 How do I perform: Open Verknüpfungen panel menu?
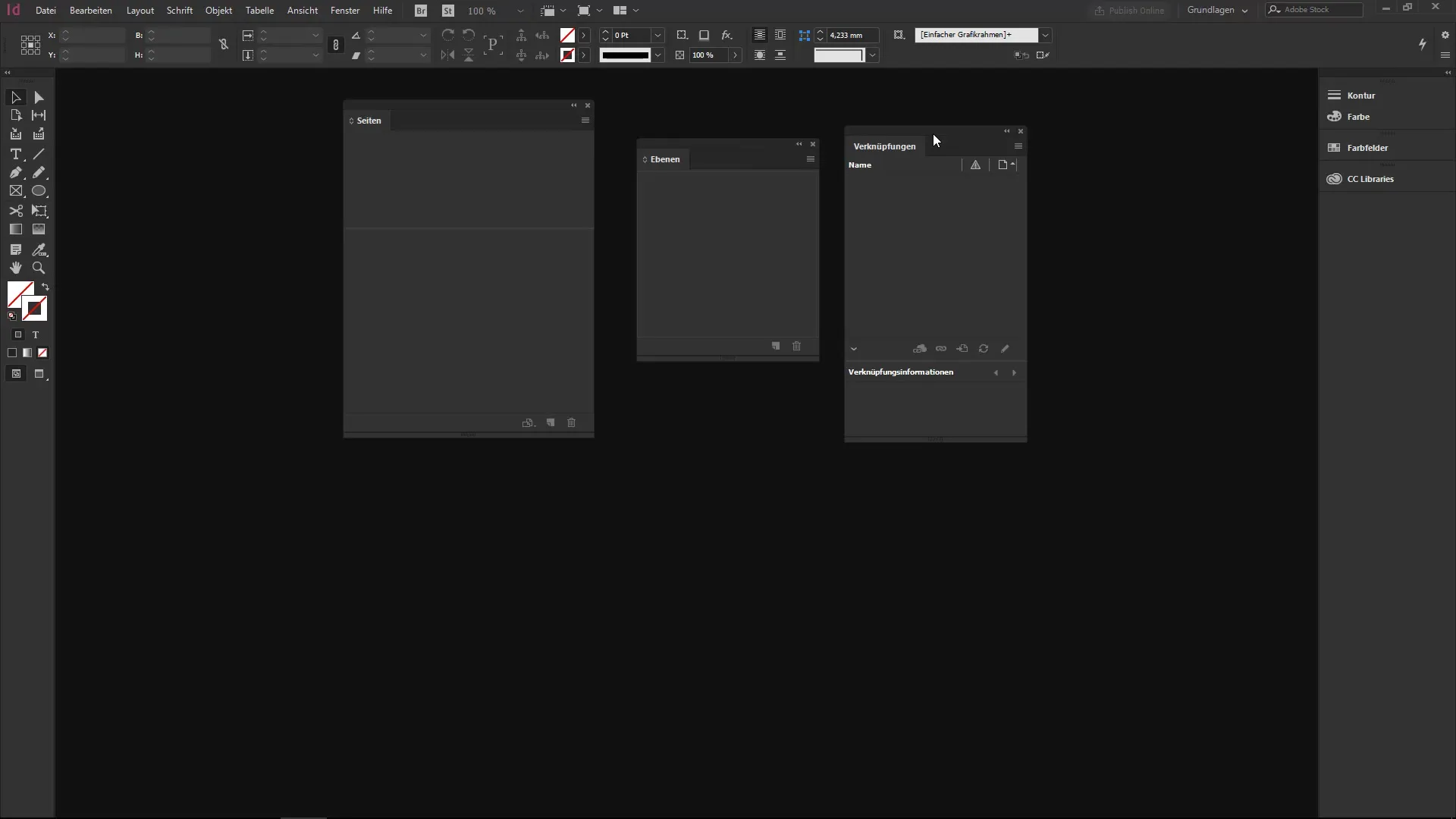coord(1018,146)
